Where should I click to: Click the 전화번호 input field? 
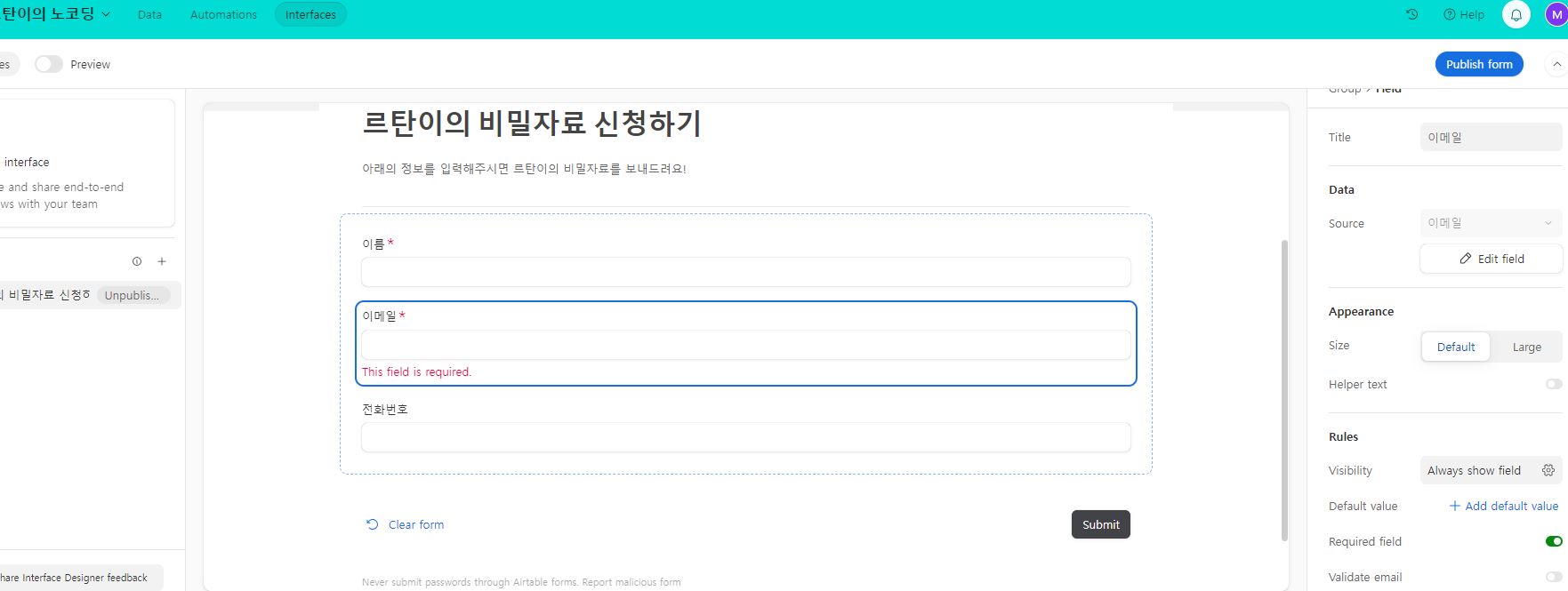tap(746, 437)
